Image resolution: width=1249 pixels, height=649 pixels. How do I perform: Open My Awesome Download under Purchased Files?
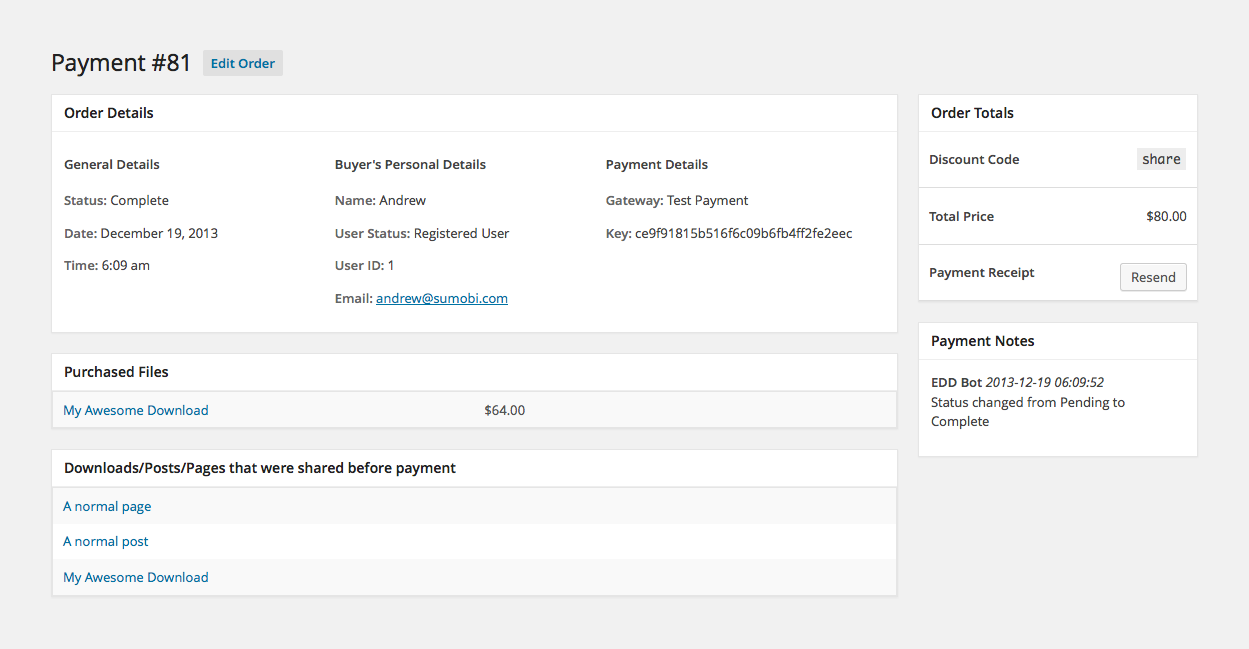coord(136,410)
